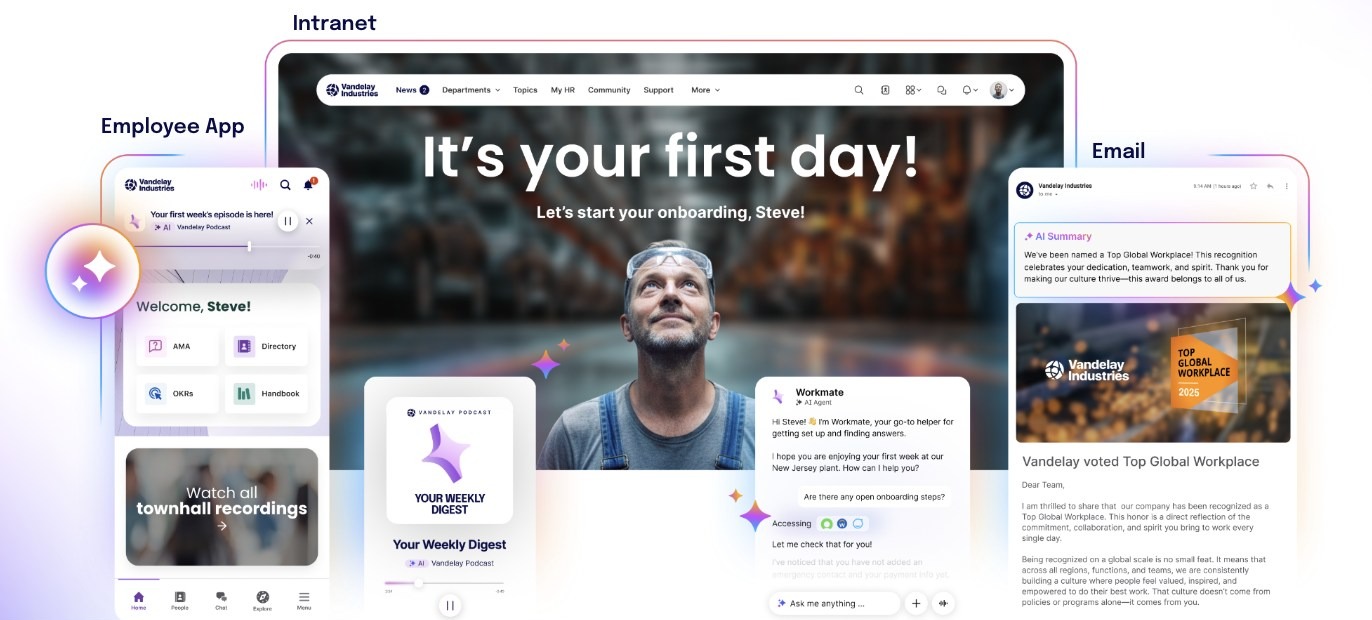Pause Your Weekly Digest playback
Image resolution: width=1372 pixels, height=620 pixels.
(450, 605)
